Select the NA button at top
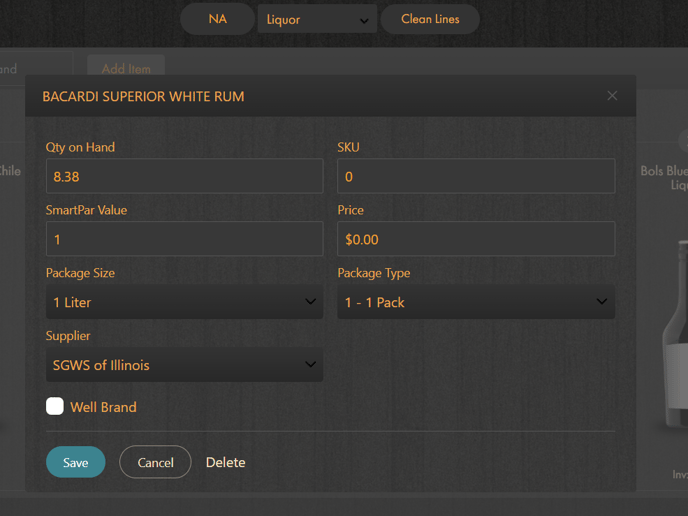 point(218,19)
